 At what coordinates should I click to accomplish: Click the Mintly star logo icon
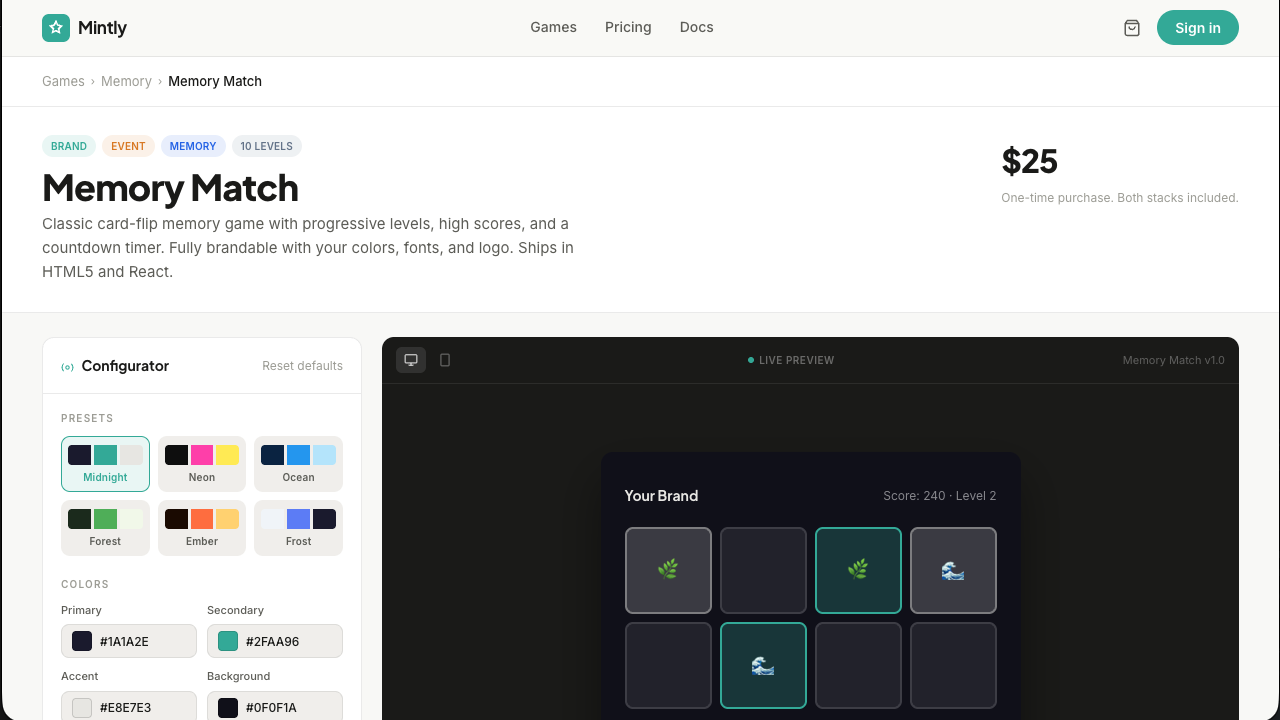tap(56, 28)
